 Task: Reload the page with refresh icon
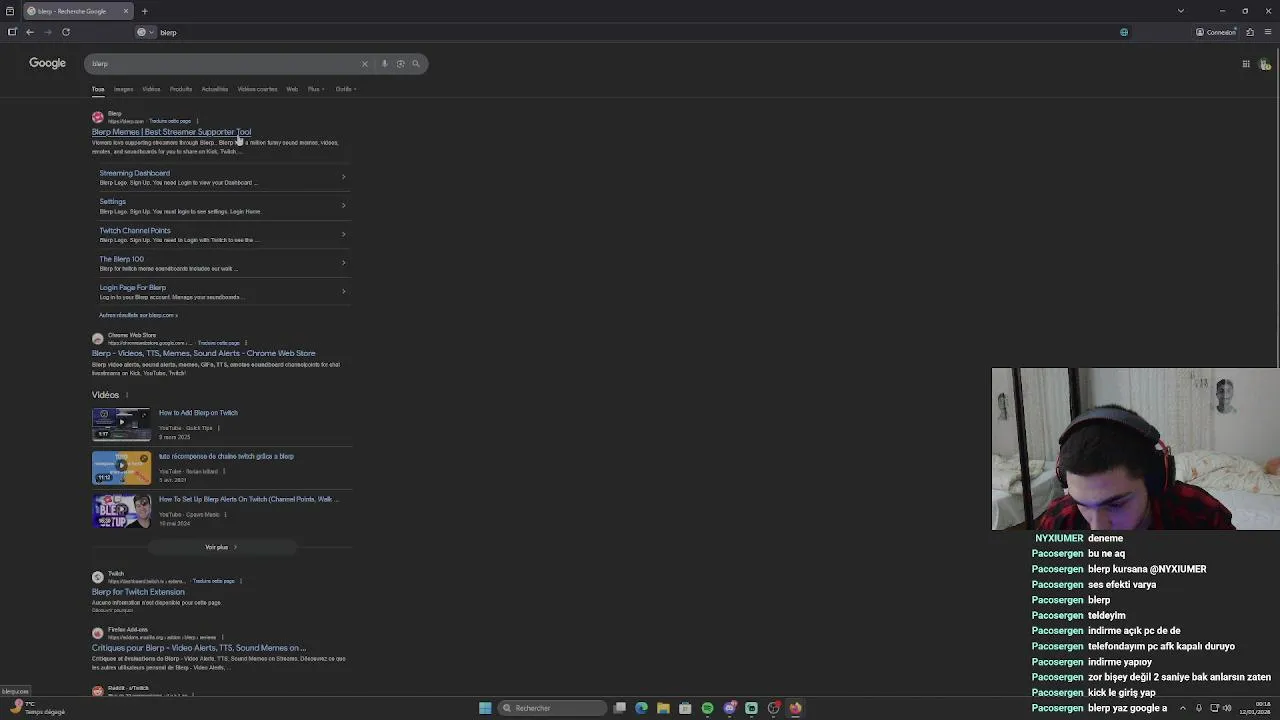66,32
